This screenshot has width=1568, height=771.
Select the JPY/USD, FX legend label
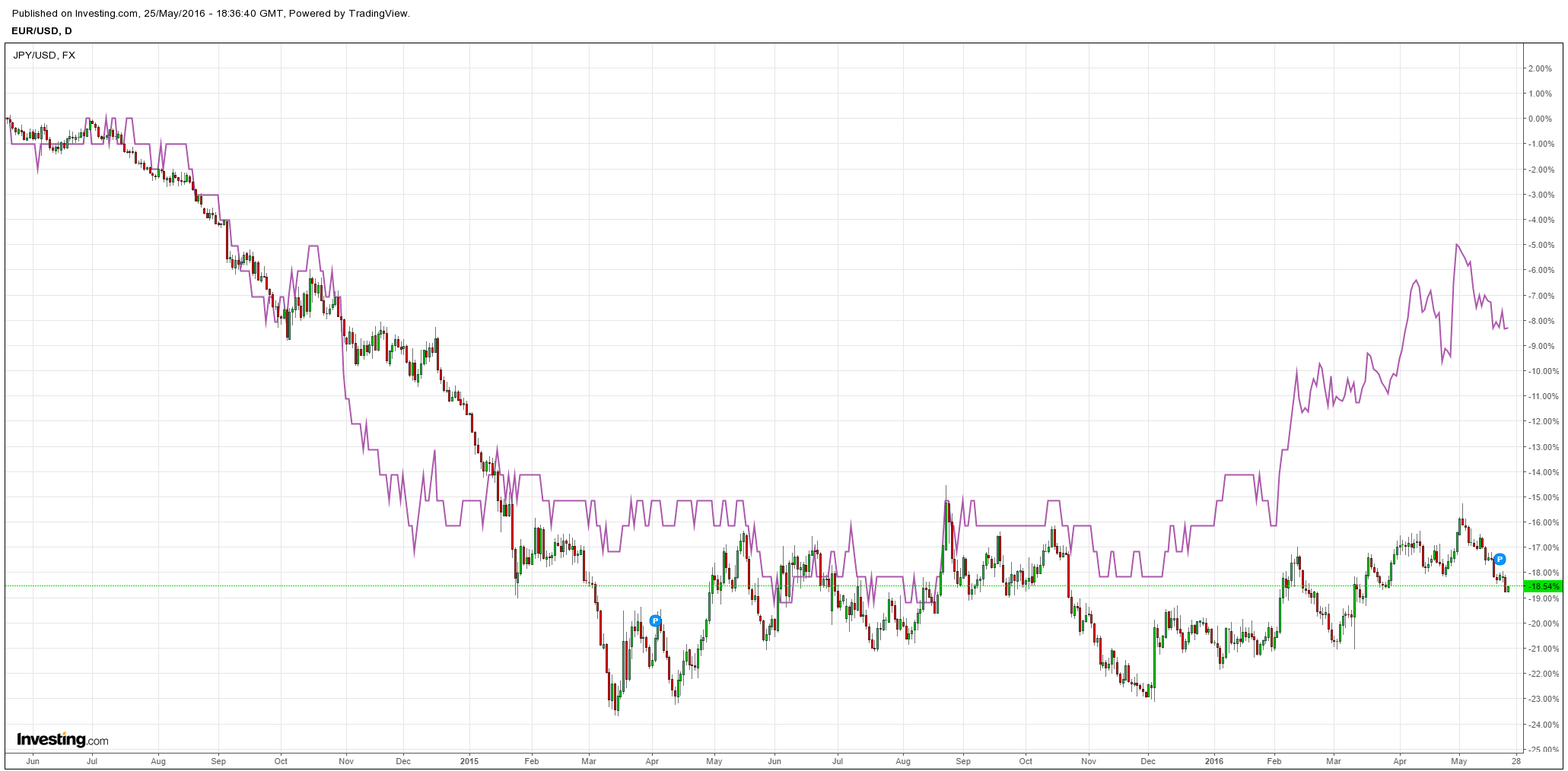pyautogui.click(x=44, y=55)
